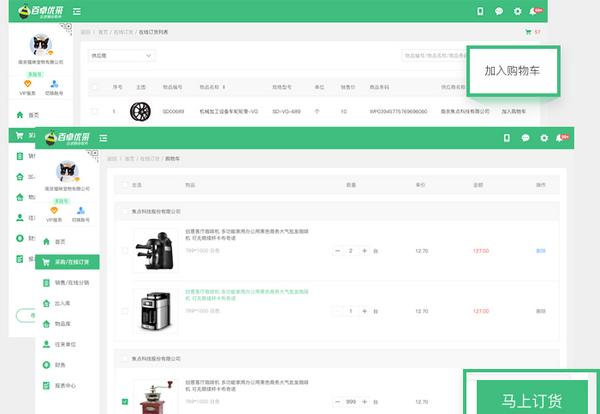The width and height of the screenshot is (600, 414).
Task: Open 销售/在线分销 sidebar item
Action: point(66,283)
